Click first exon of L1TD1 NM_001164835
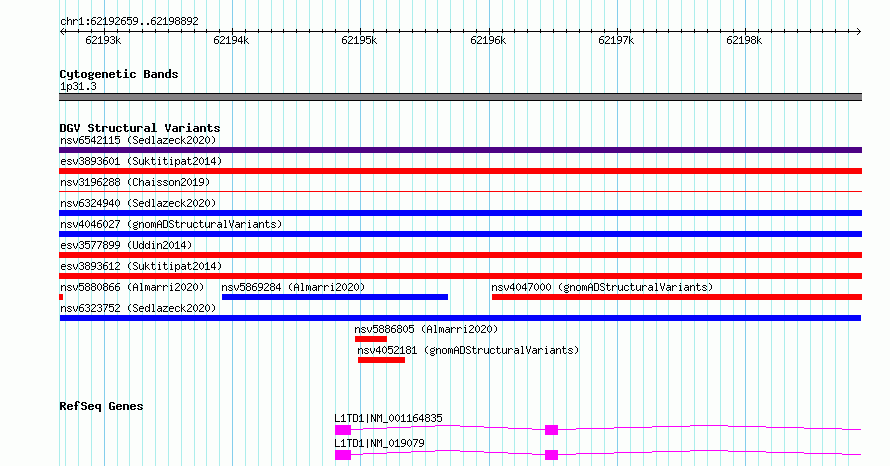890x466 pixels. 343,430
